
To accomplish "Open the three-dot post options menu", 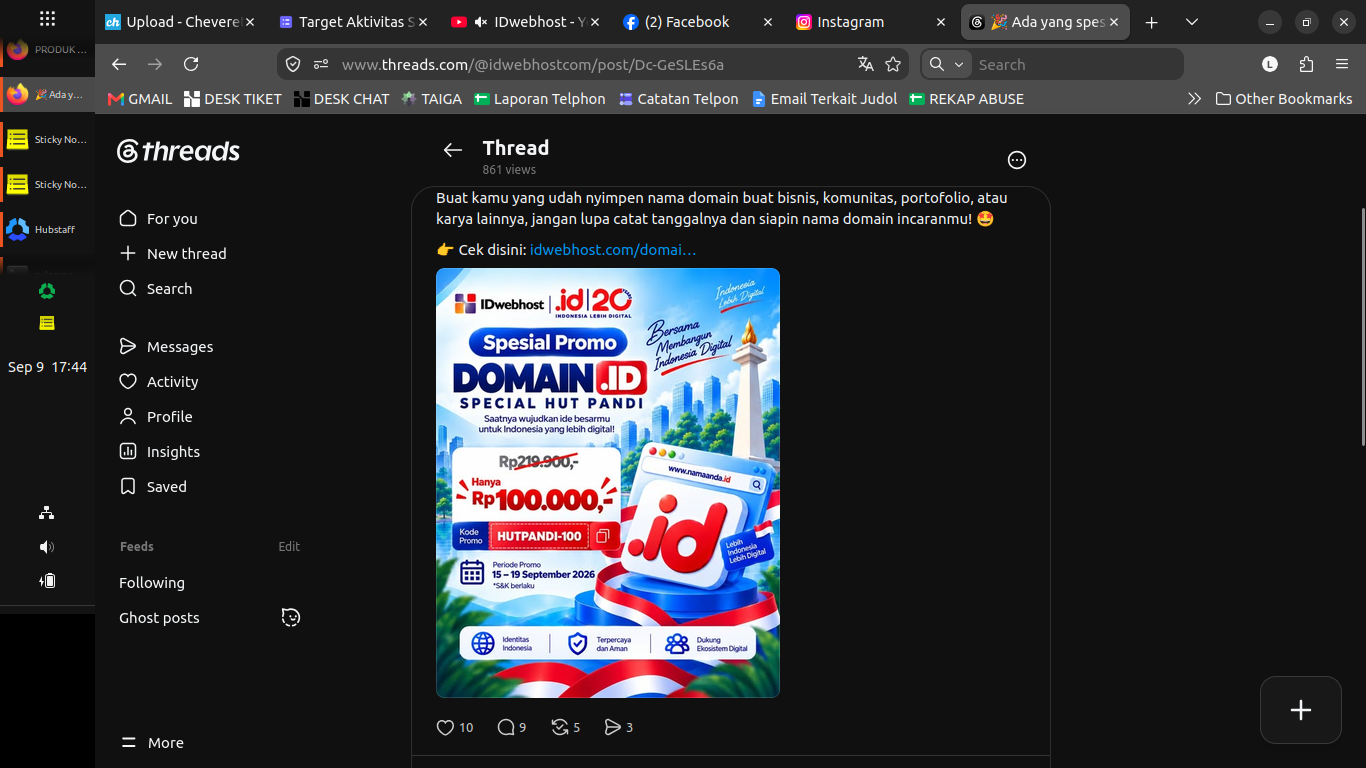I will click(1016, 160).
